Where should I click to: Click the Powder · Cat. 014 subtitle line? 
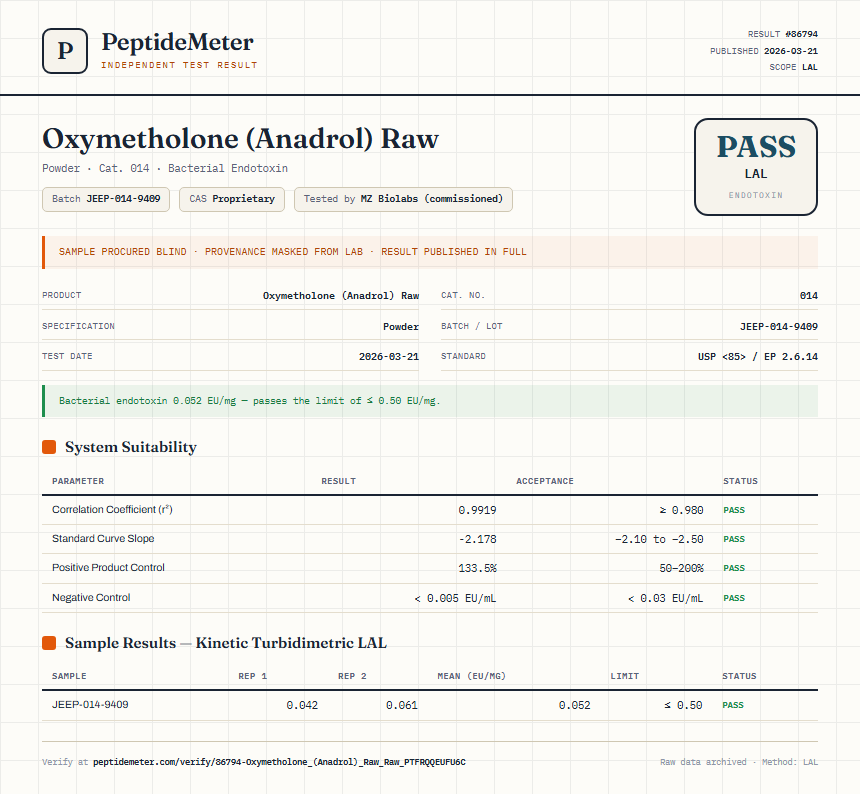[x=165, y=168]
